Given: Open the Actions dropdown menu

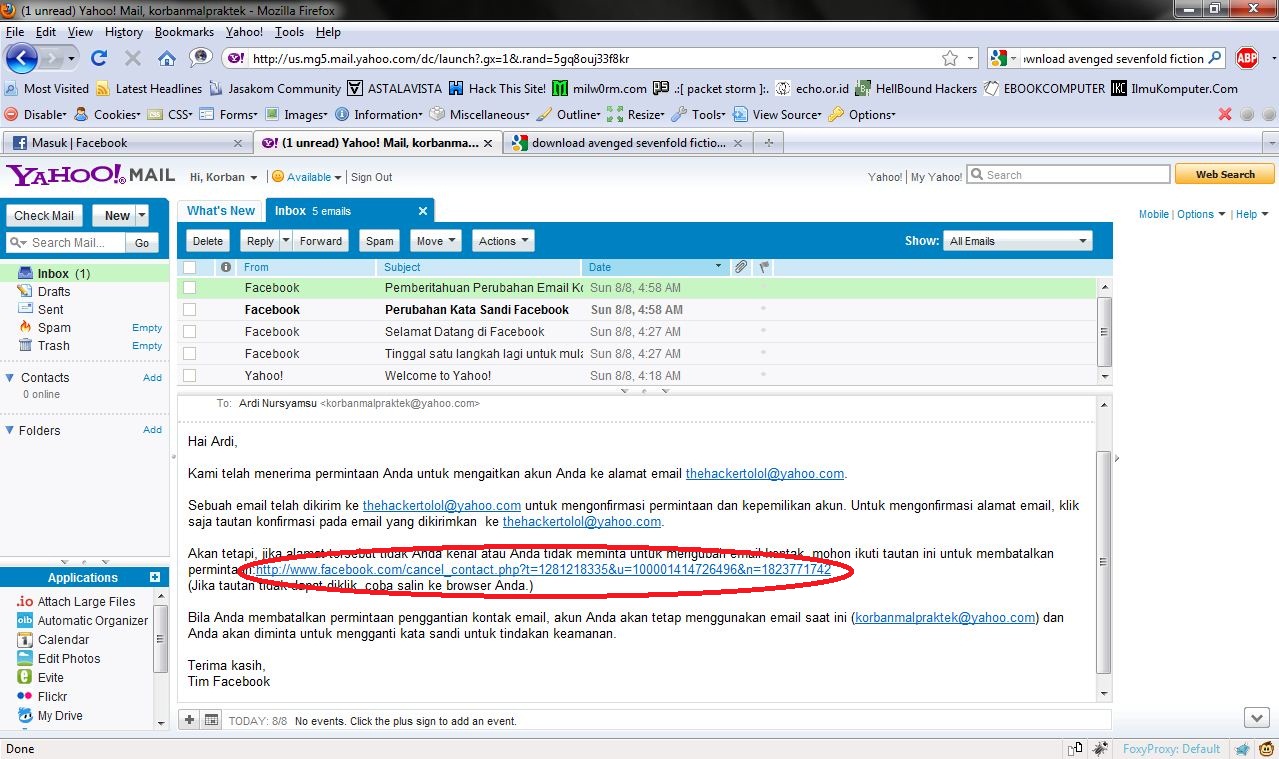Looking at the screenshot, I should coord(503,241).
